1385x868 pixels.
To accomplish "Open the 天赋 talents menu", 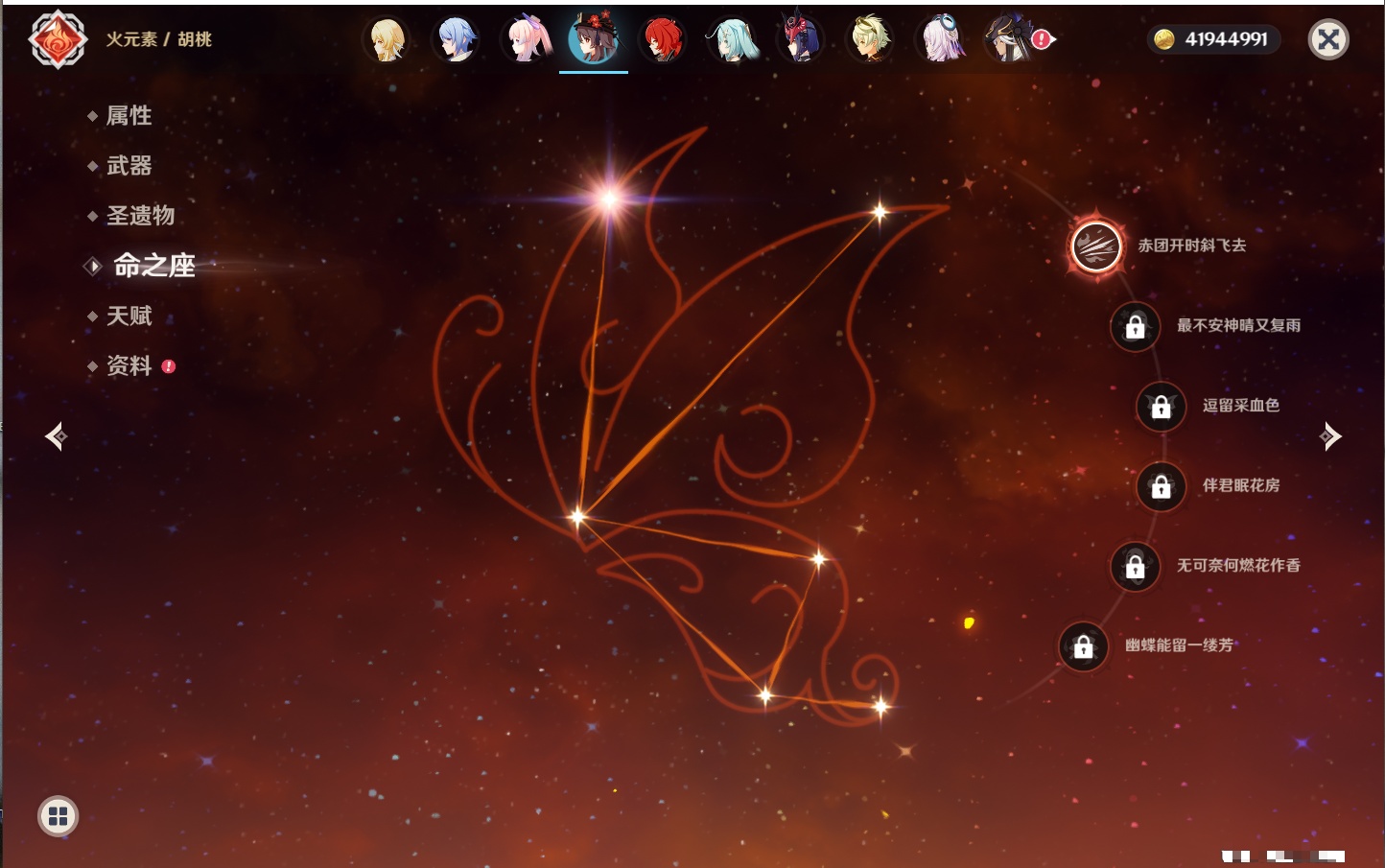I will pyautogui.click(x=129, y=316).
